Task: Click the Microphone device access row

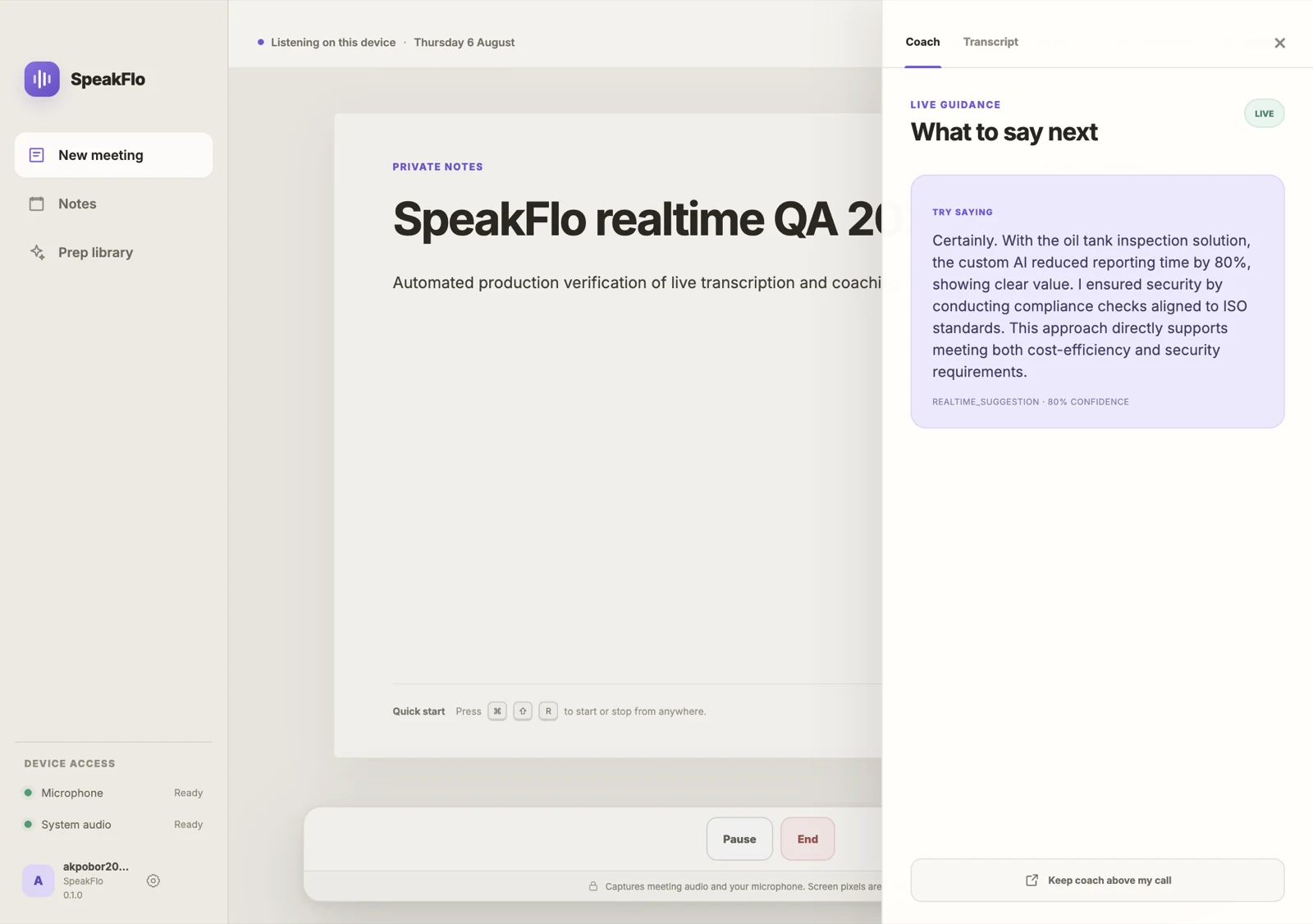Action: [x=113, y=793]
